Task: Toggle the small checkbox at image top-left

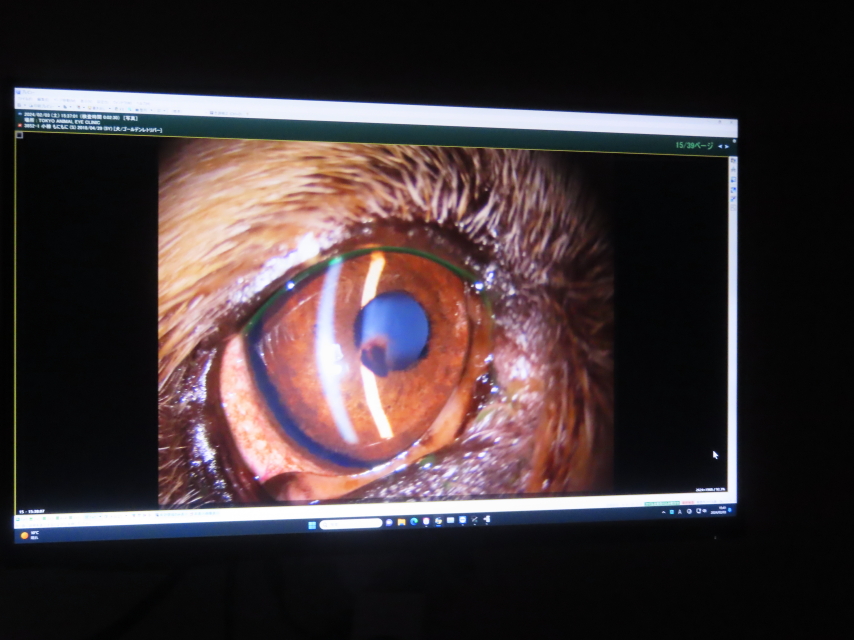Action: 20,135
